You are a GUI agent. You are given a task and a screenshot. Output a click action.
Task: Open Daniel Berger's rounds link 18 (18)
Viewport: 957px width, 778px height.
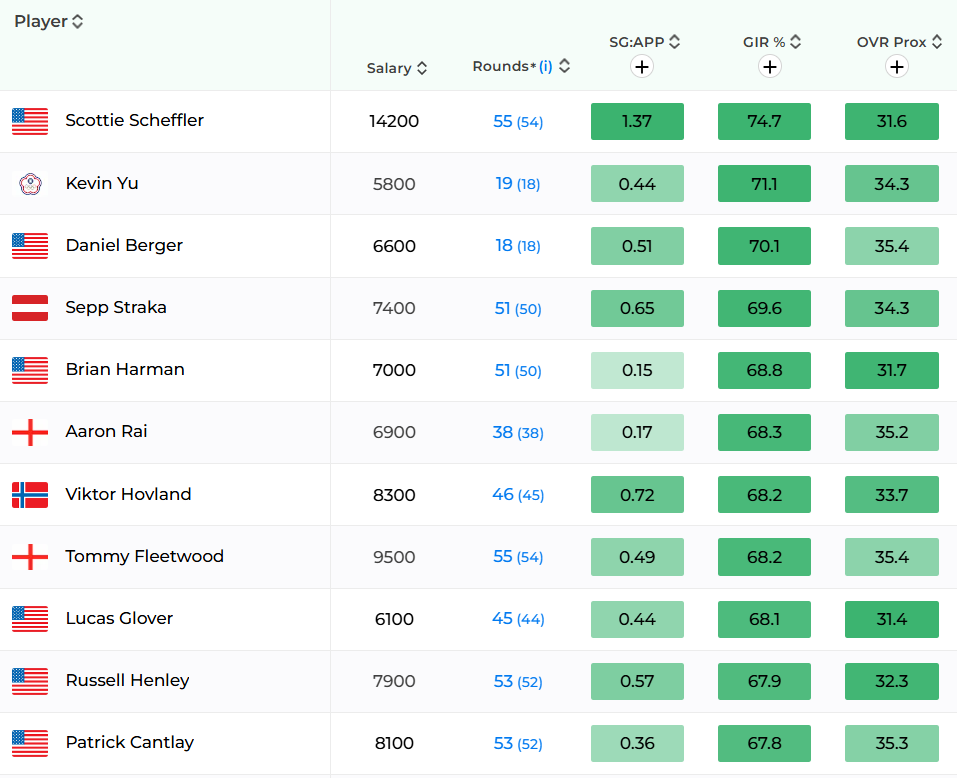tap(518, 246)
